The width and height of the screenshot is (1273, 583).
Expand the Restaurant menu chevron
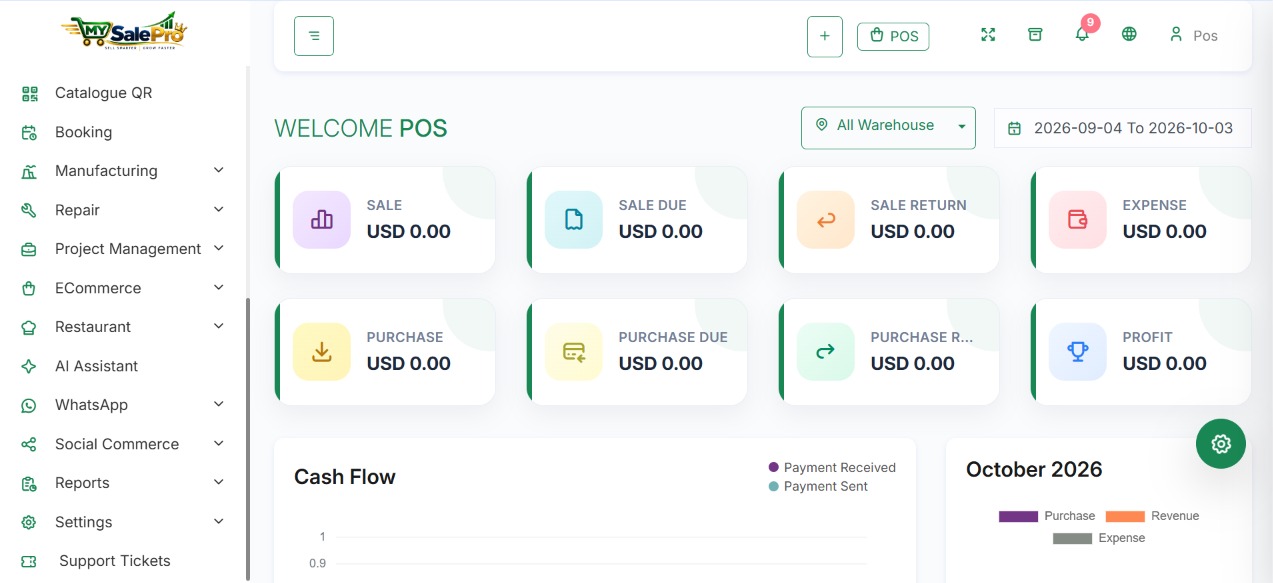click(219, 326)
